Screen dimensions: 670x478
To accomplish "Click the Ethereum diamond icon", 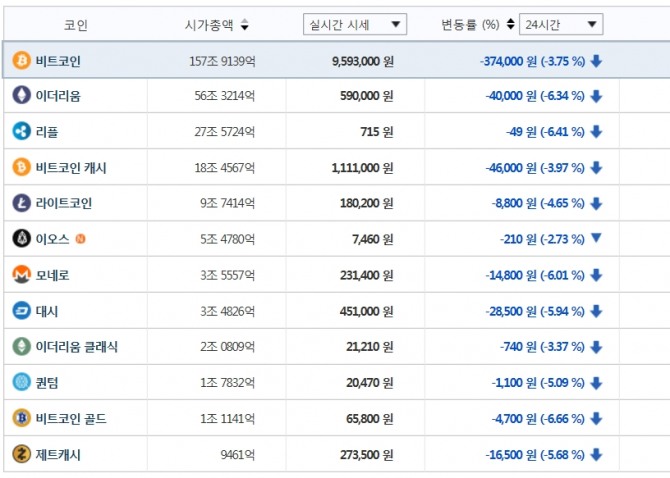I will click(21, 96).
